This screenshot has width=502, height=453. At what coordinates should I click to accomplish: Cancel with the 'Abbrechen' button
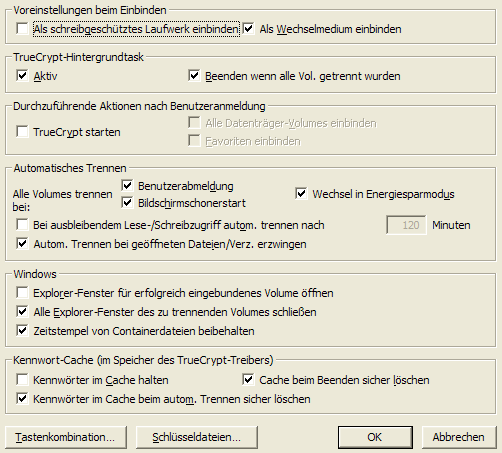(459, 437)
